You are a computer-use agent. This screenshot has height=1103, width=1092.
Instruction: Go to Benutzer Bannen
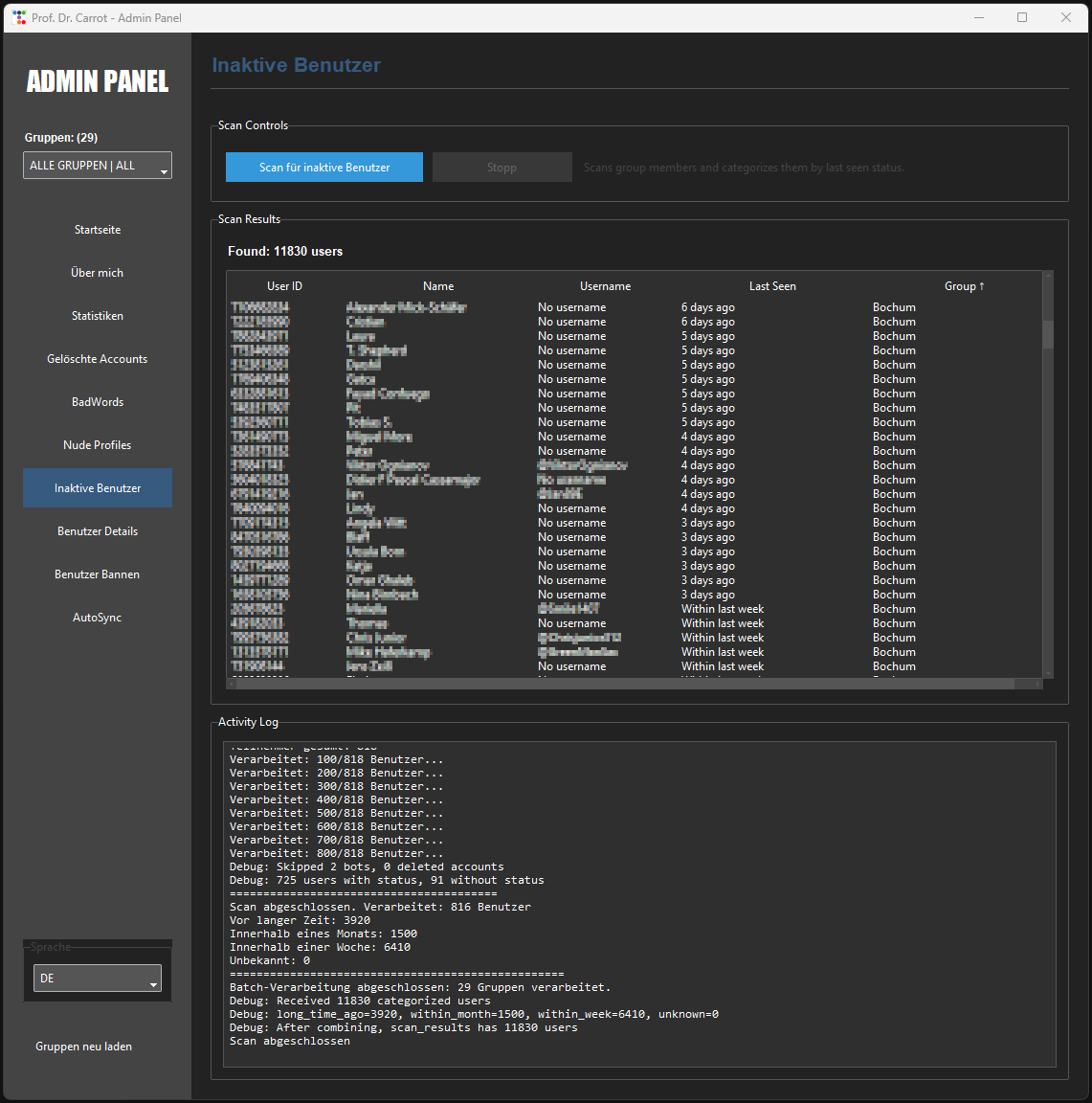point(98,574)
